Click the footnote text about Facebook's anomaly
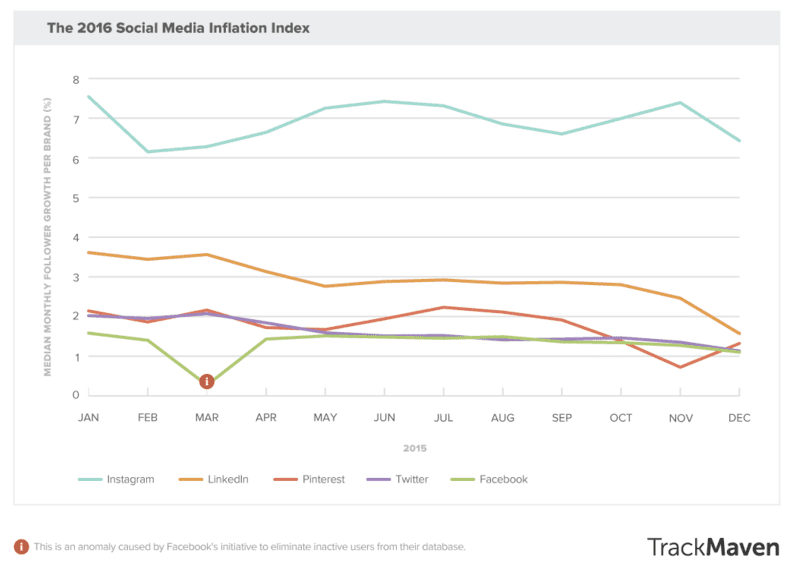Screen dimensions: 801x576 (x=250, y=547)
